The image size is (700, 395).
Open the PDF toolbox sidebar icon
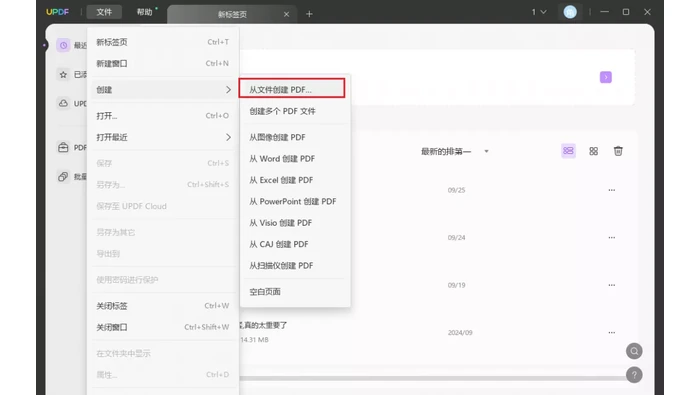pos(63,147)
